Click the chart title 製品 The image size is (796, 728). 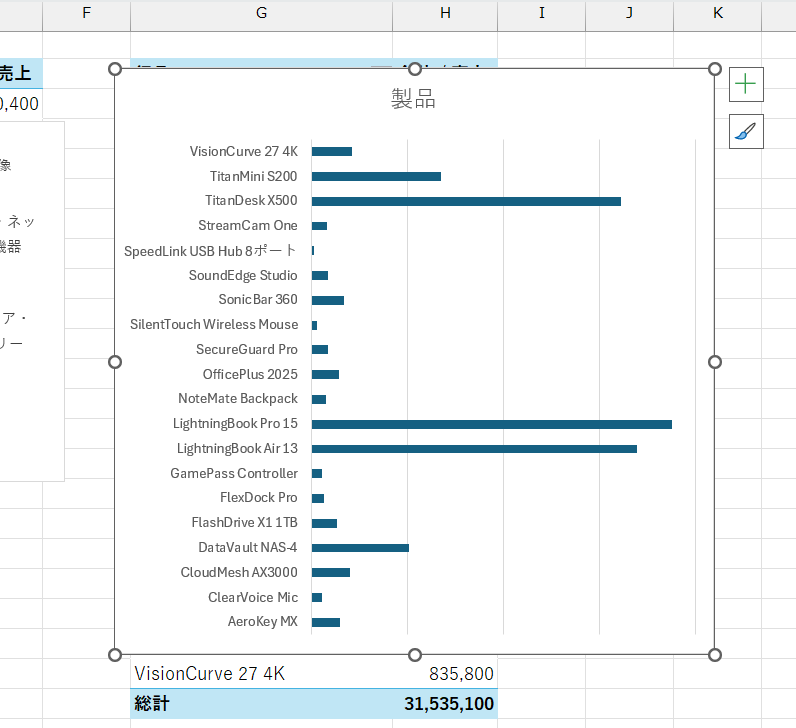413,99
